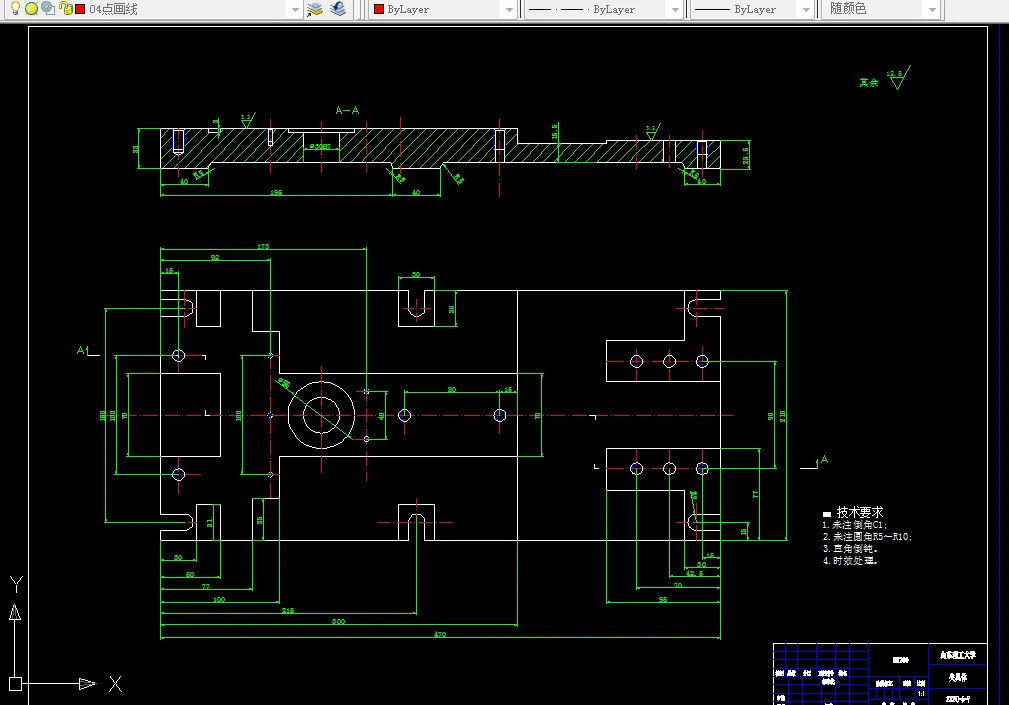Select the 42.5 dimension text

pos(694,573)
